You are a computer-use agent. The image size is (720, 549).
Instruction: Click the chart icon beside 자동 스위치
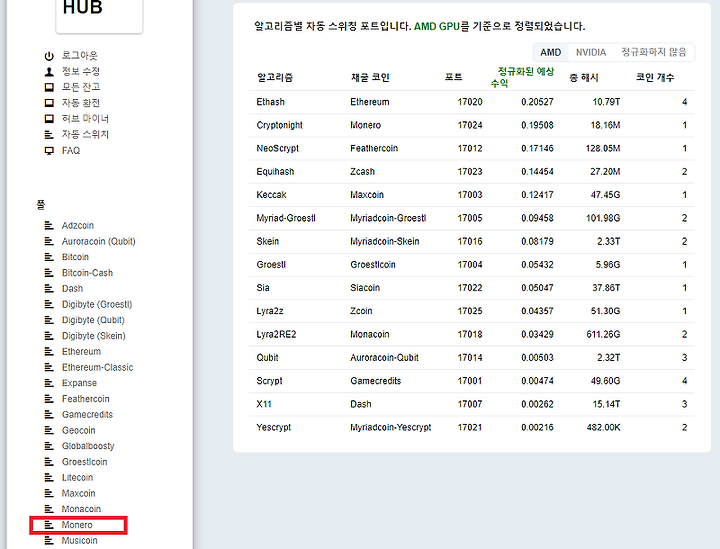49,134
